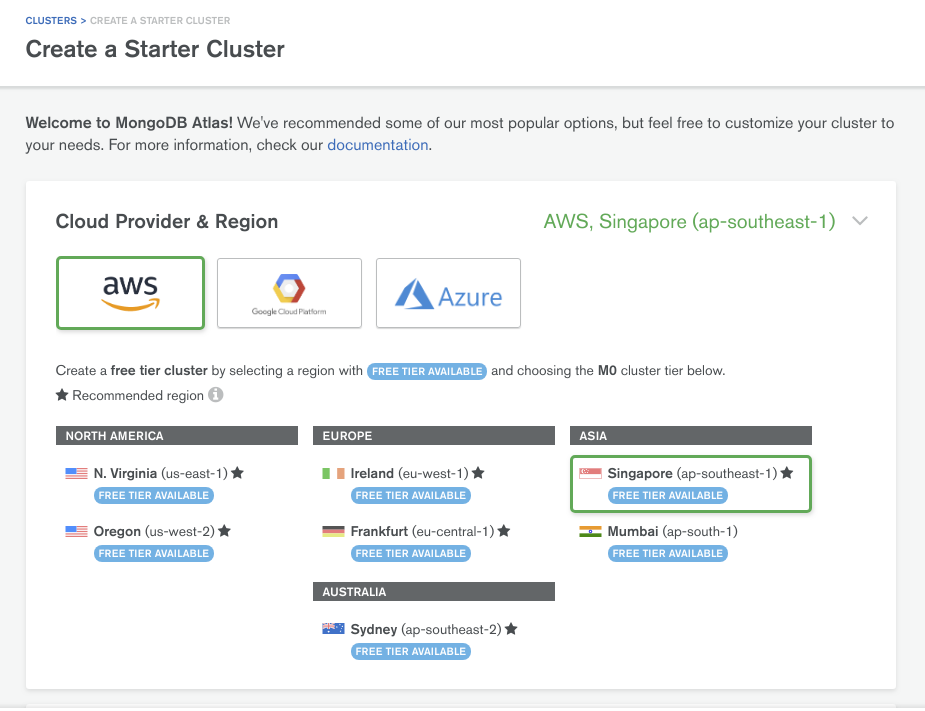Pick the Azure provider logo
The height and width of the screenshot is (711, 925).
(x=448, y=293)
